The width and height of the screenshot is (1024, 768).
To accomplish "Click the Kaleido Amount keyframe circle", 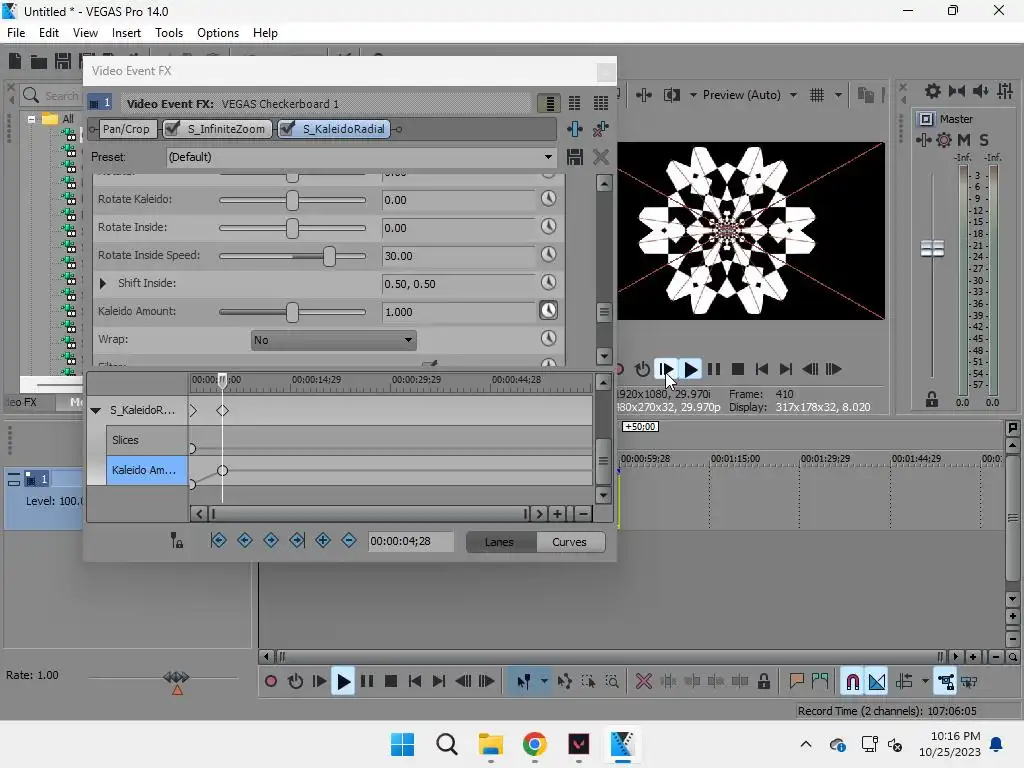I will click(222, 470).
